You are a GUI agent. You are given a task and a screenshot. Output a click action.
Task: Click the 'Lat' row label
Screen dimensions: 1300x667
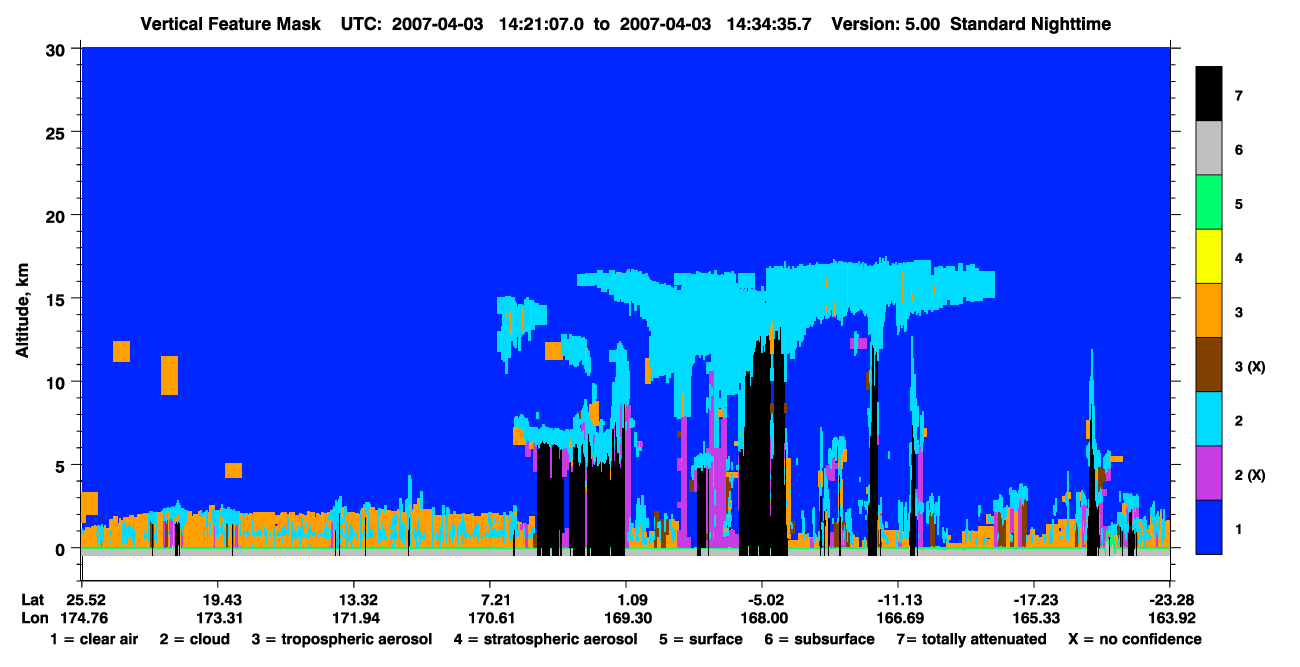click(32, 599)
